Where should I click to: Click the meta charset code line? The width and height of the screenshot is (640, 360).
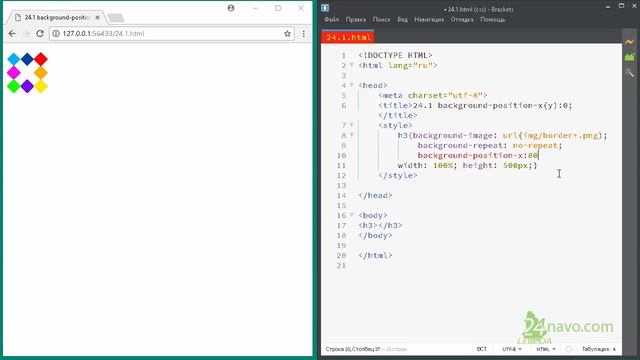432,95
